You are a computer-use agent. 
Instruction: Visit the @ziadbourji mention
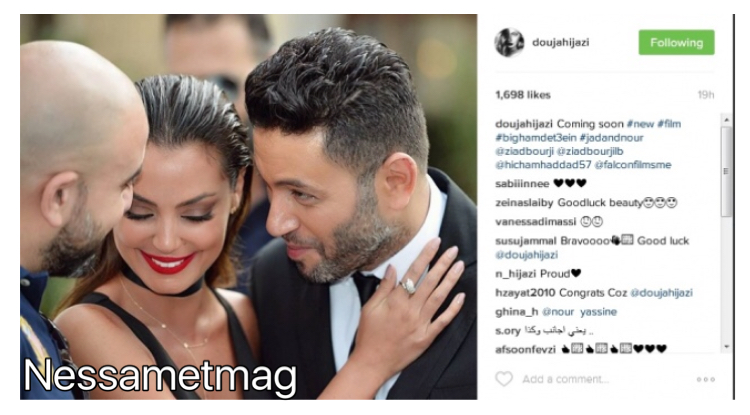[x=524, y=151]
